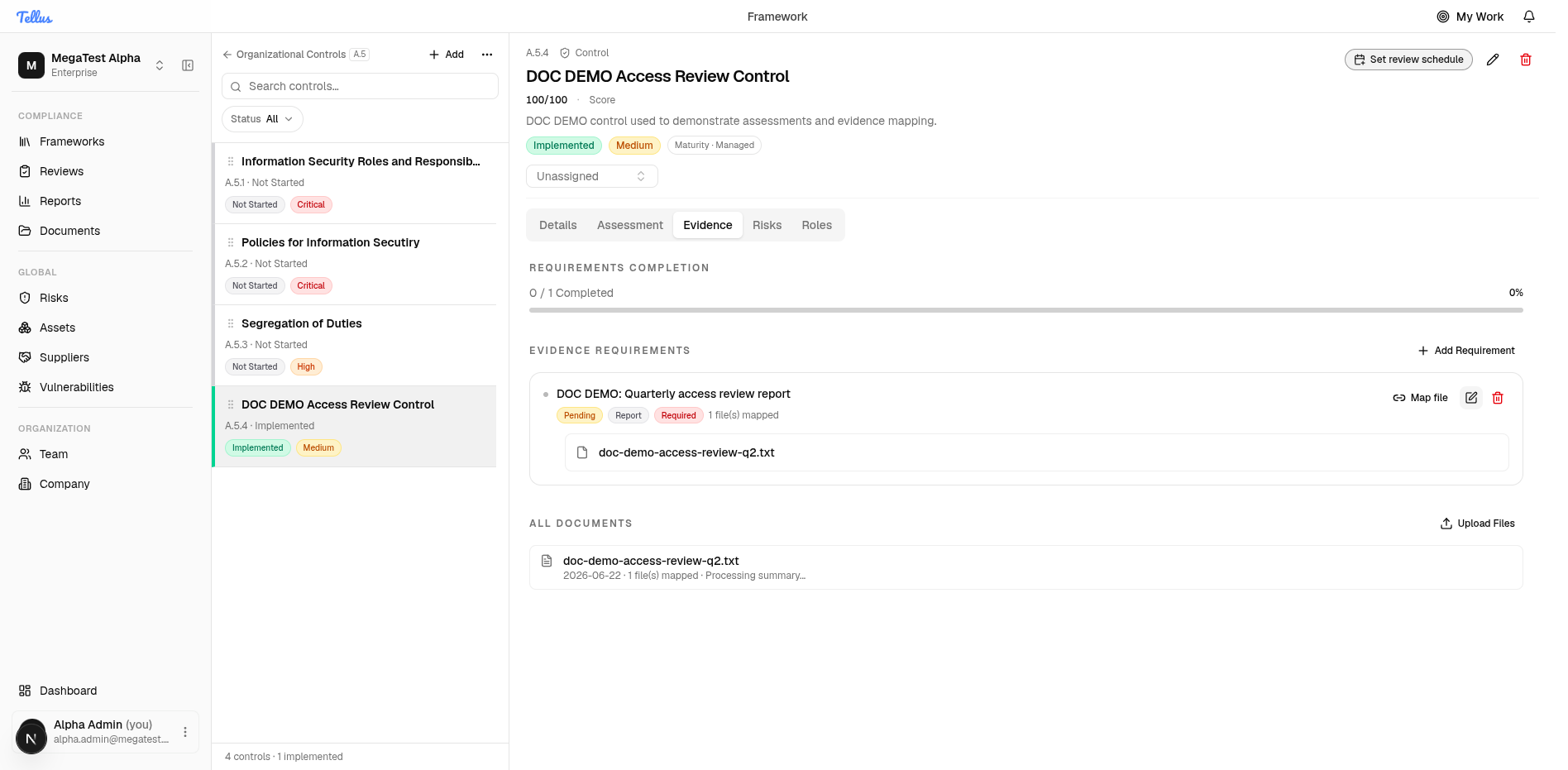Click Map file for quarterly report
This screenshot has width=1568, height=770.
pyautogui.click(x=1421, y=398)
